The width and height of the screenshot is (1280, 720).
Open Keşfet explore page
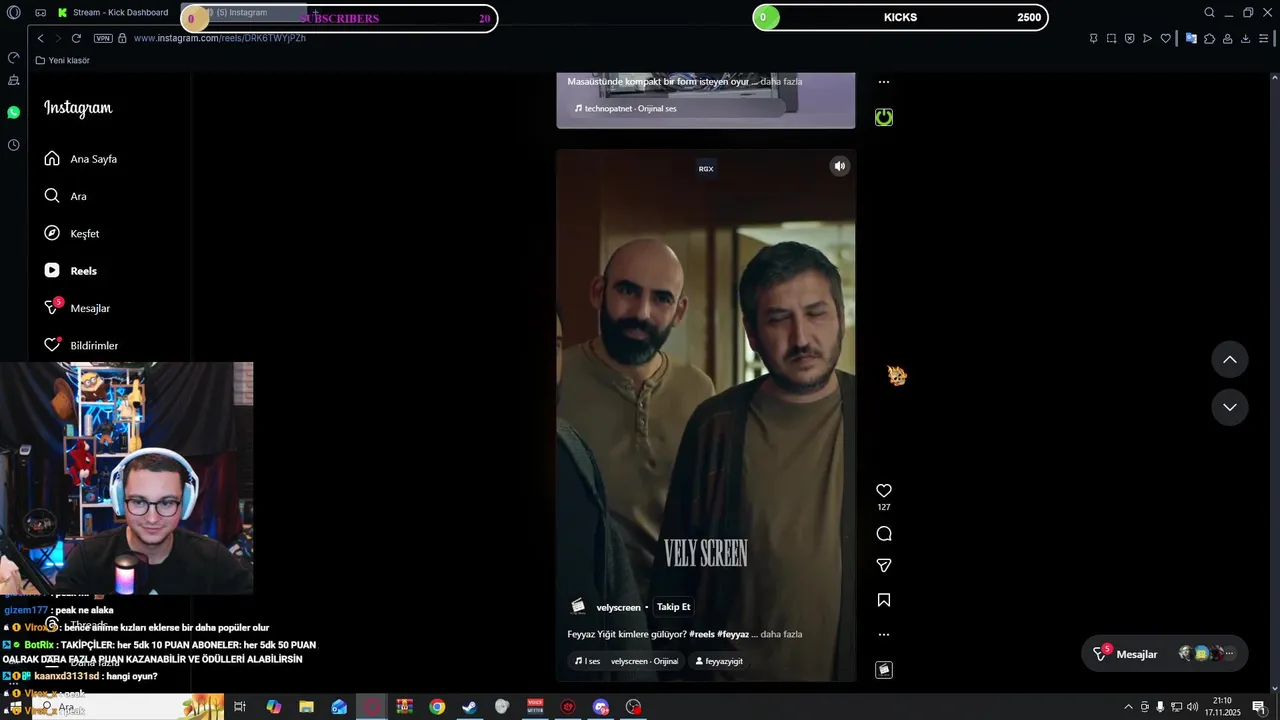pyautogui.click(x=71, y=233)
